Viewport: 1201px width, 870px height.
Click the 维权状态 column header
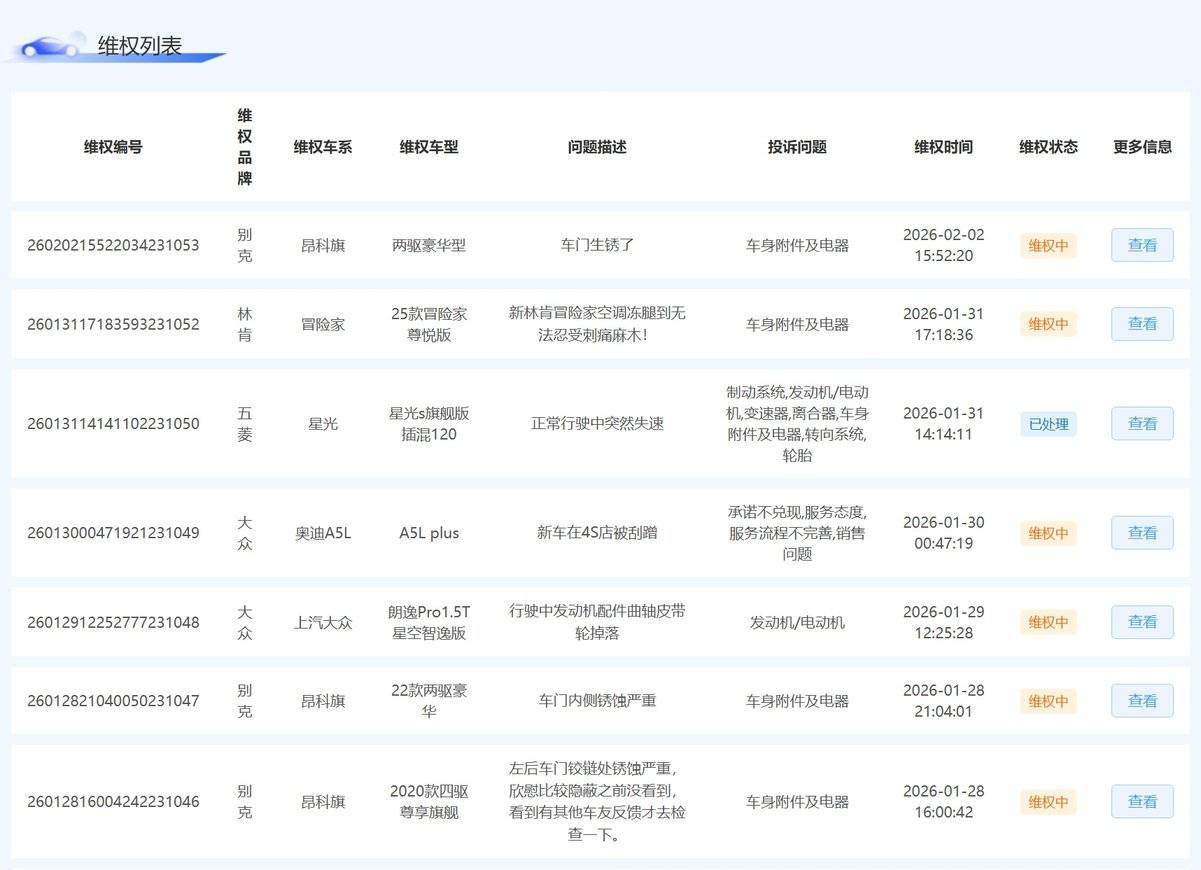pos(1048,147)
